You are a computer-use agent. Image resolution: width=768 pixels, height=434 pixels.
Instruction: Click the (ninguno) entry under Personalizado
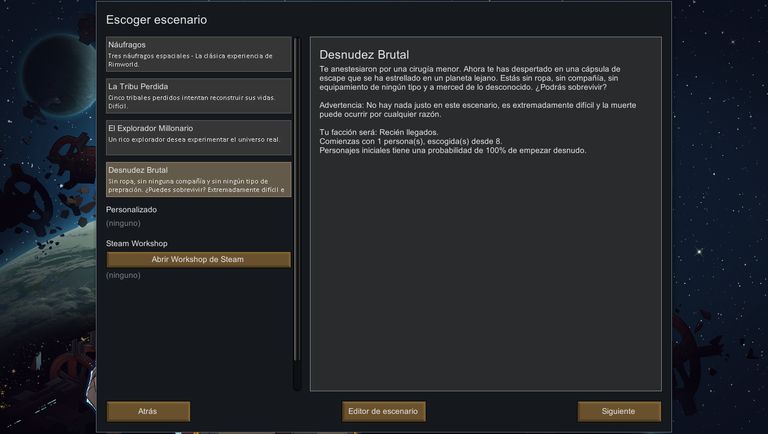coord(123,223)
